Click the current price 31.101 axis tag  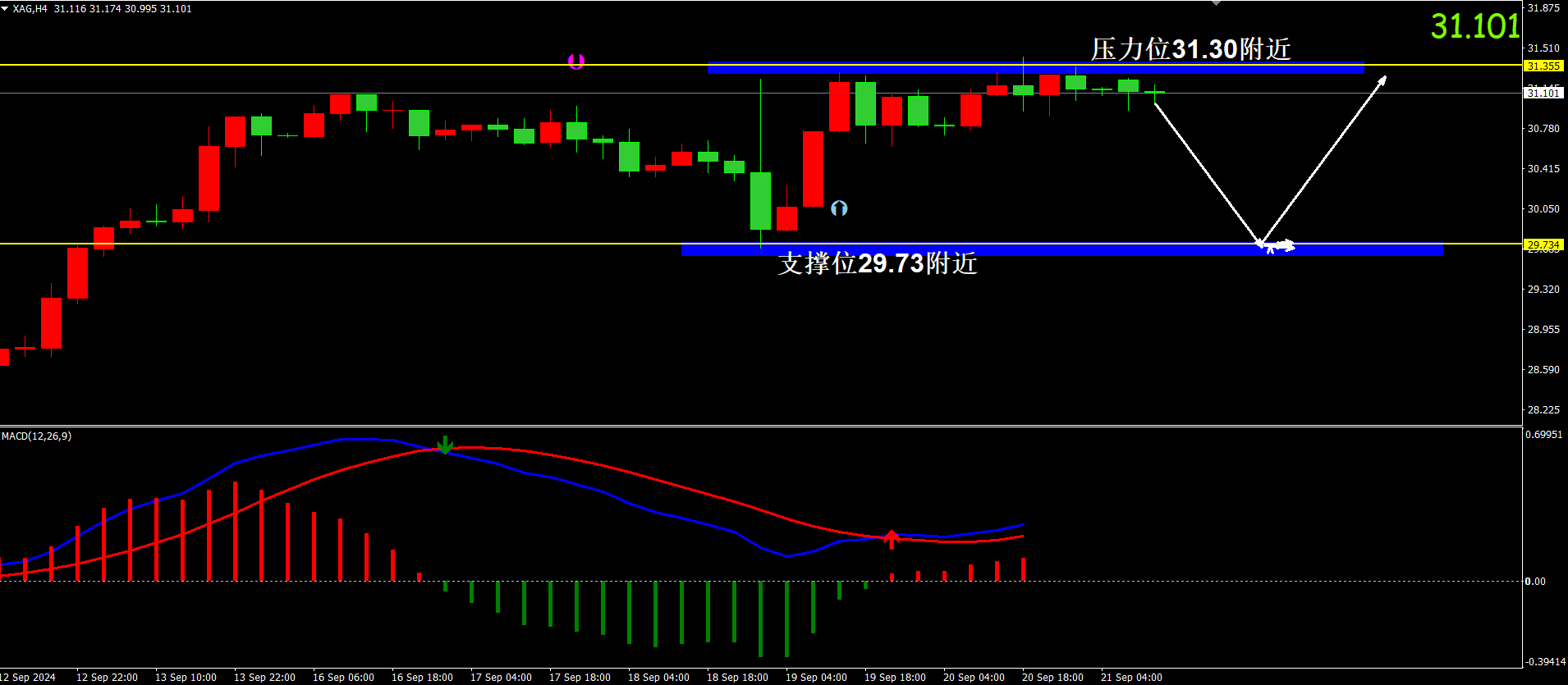(x=1543, y=94)
